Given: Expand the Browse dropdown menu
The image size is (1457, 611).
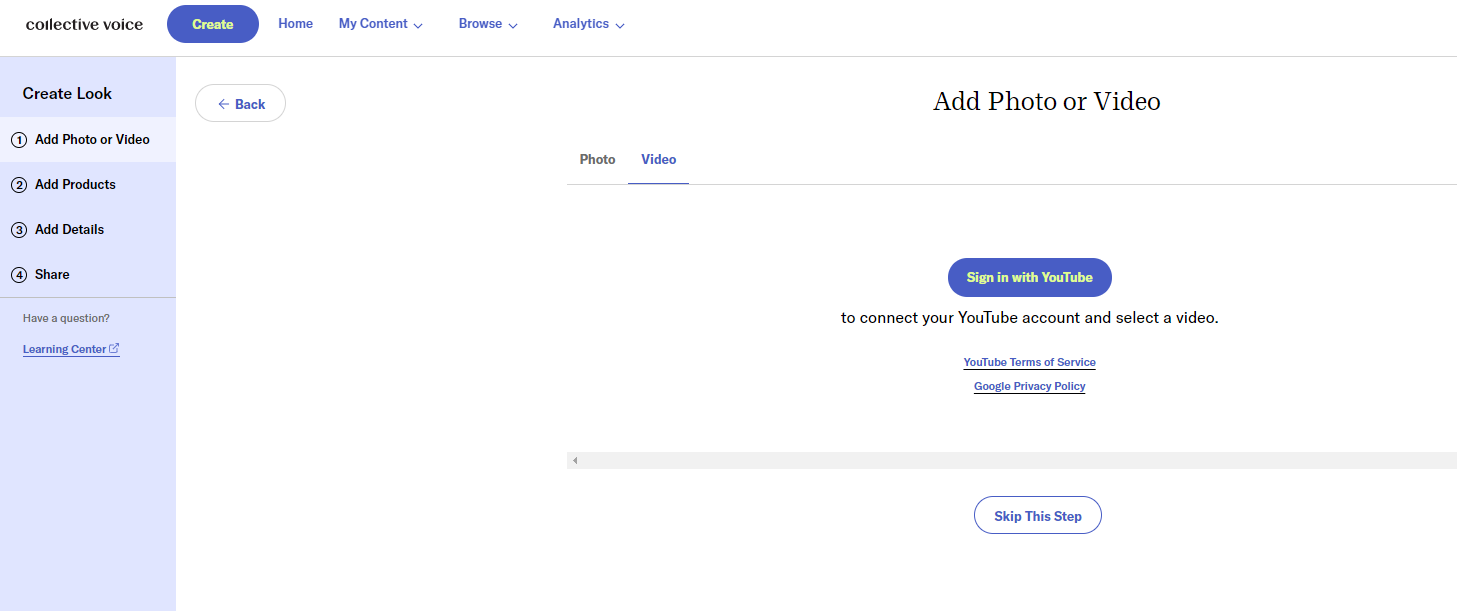Looking at the screenshot, I should [x=488, y=24].
